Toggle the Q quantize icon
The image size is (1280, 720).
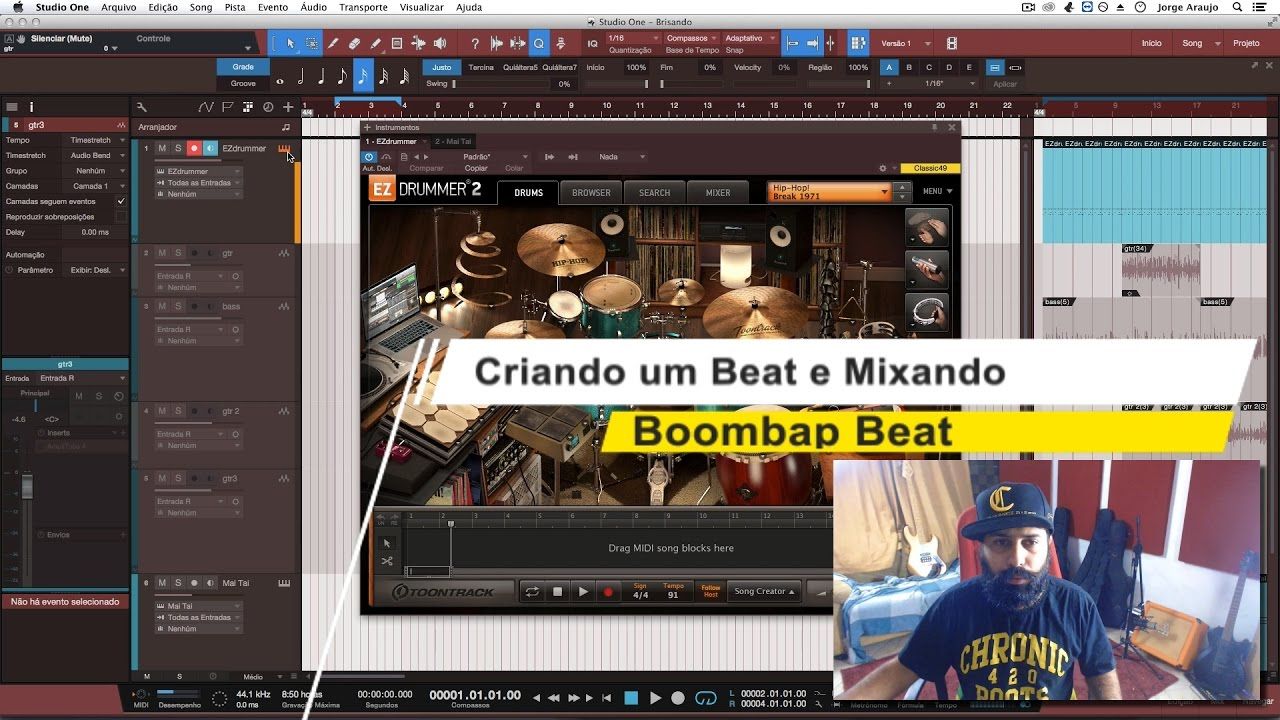539,44
